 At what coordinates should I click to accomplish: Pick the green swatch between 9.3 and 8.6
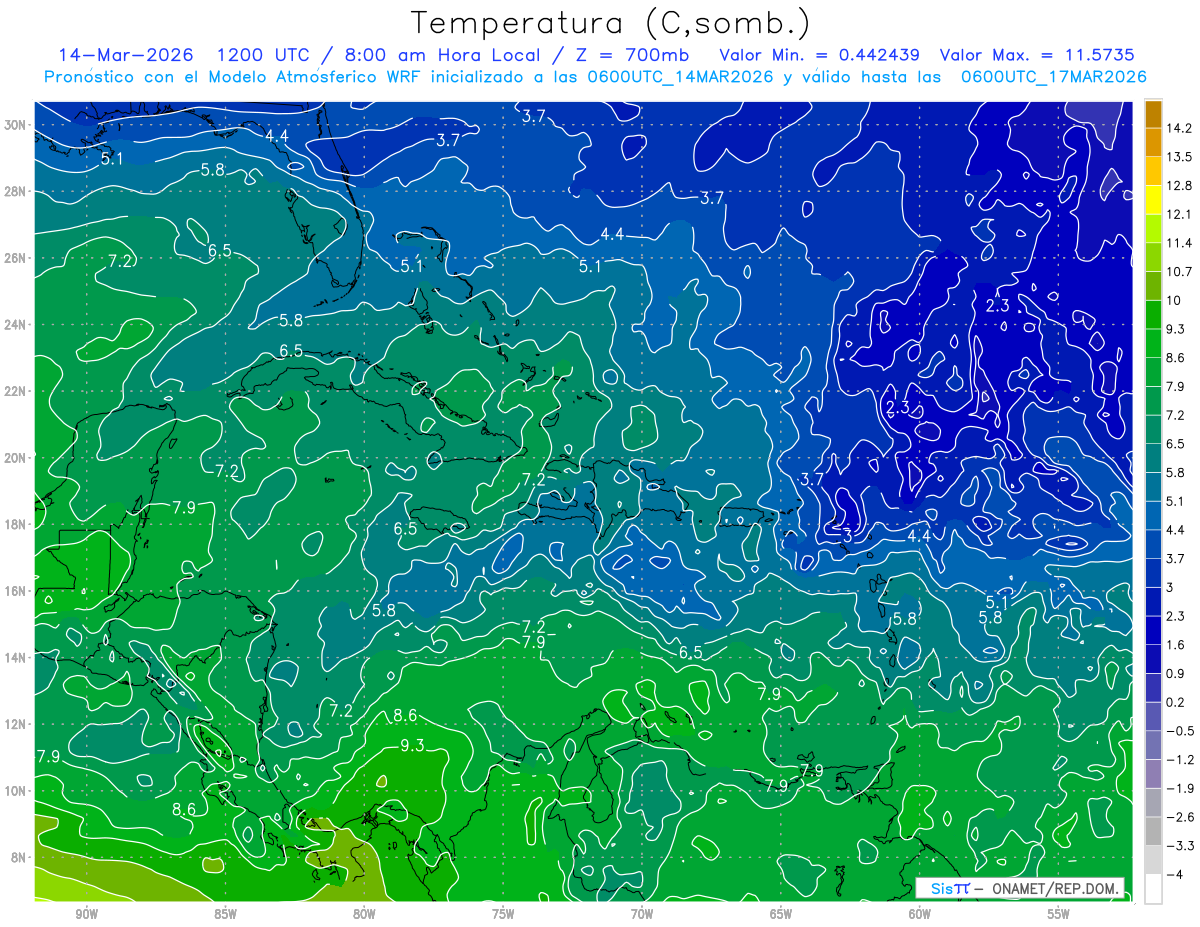[1153, 343]
